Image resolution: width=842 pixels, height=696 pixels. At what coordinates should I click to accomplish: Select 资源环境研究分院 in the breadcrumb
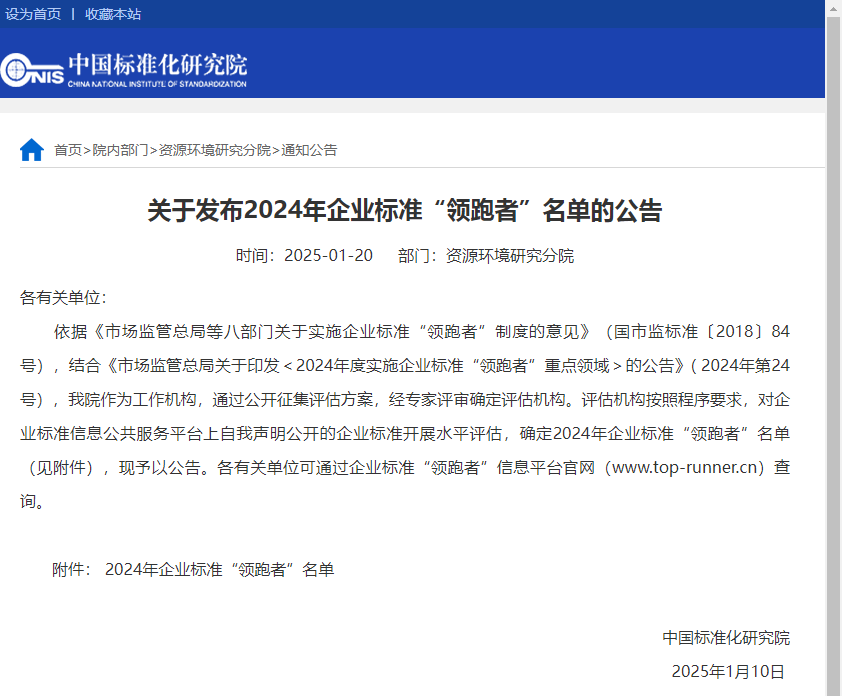pyautogui.click(x=214, y=150)
